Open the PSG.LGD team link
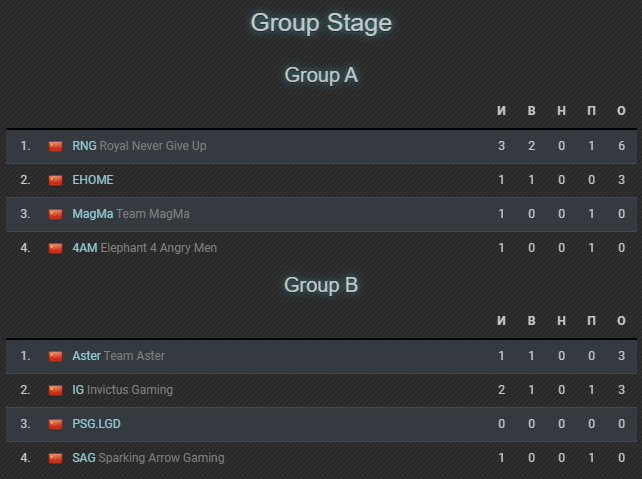The width and height of the screenshot is (642, 479). [x=96, y=424]
